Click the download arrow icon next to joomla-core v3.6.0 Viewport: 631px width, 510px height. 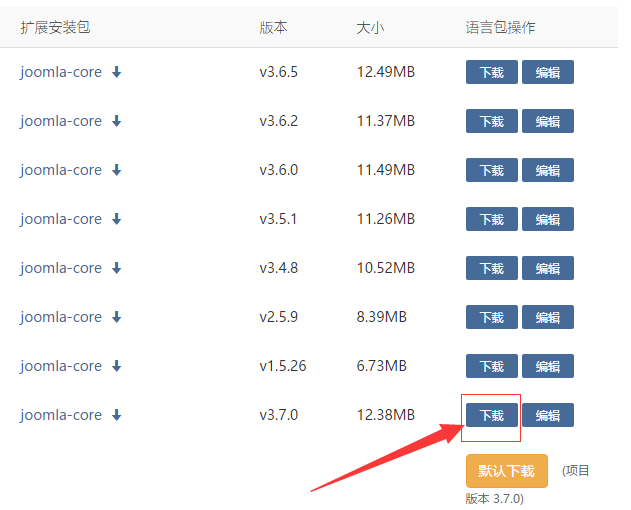point(117,170)
